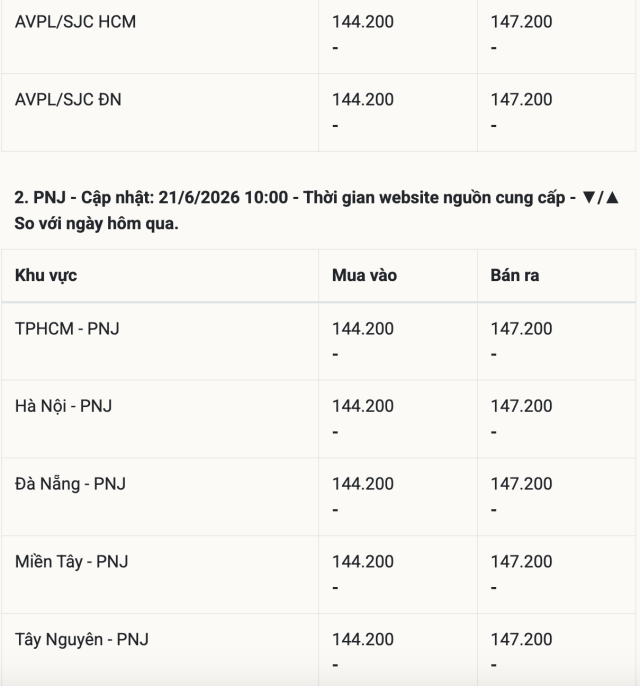Click the Hà Nội - PNJ buy price

363,406
